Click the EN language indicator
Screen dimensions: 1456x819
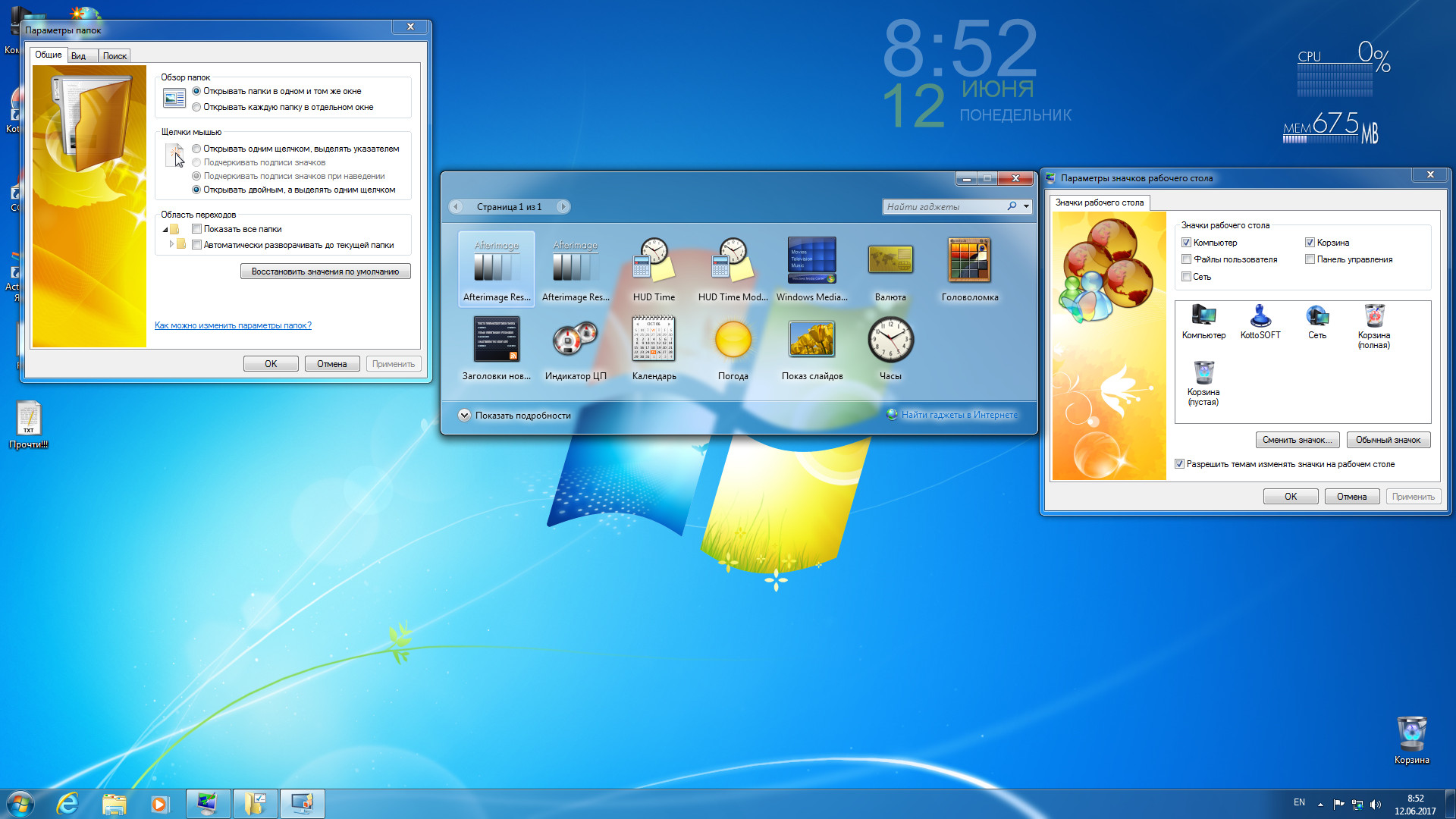pyautogui.click(x=1299, y=802)
